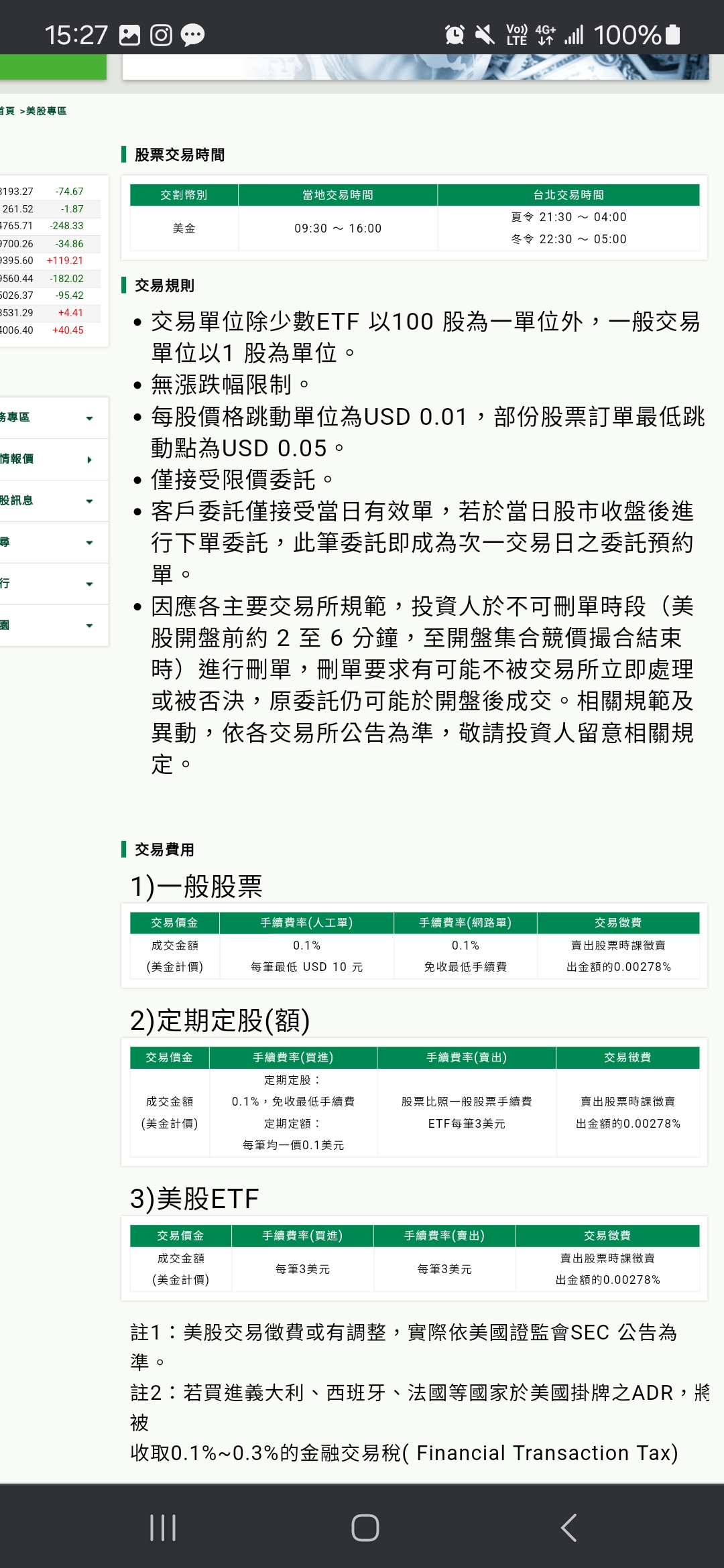Select the index row showing -74.67
This screenshot has height=1568, width=724.
point(50,192)
